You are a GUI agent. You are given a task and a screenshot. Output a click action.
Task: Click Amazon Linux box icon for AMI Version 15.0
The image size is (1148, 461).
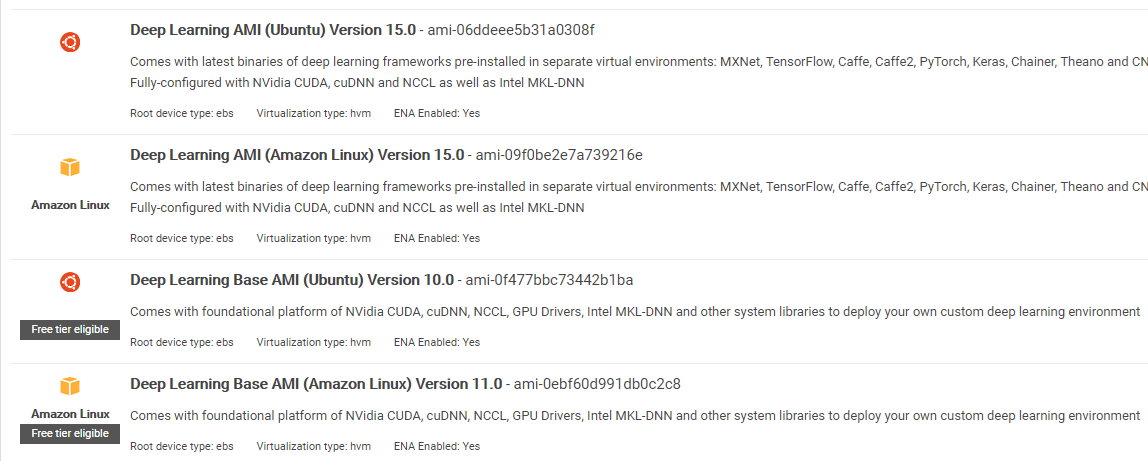pyautogui.click(x=70, y=167)
